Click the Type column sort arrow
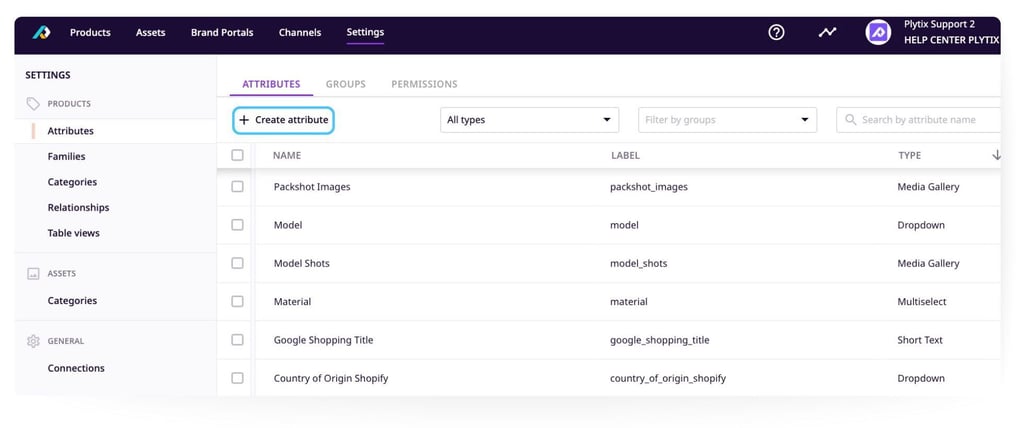Image resolution: width=1032 pixels, height=428 pixels. pyautogui.click(x=996, y=155)
